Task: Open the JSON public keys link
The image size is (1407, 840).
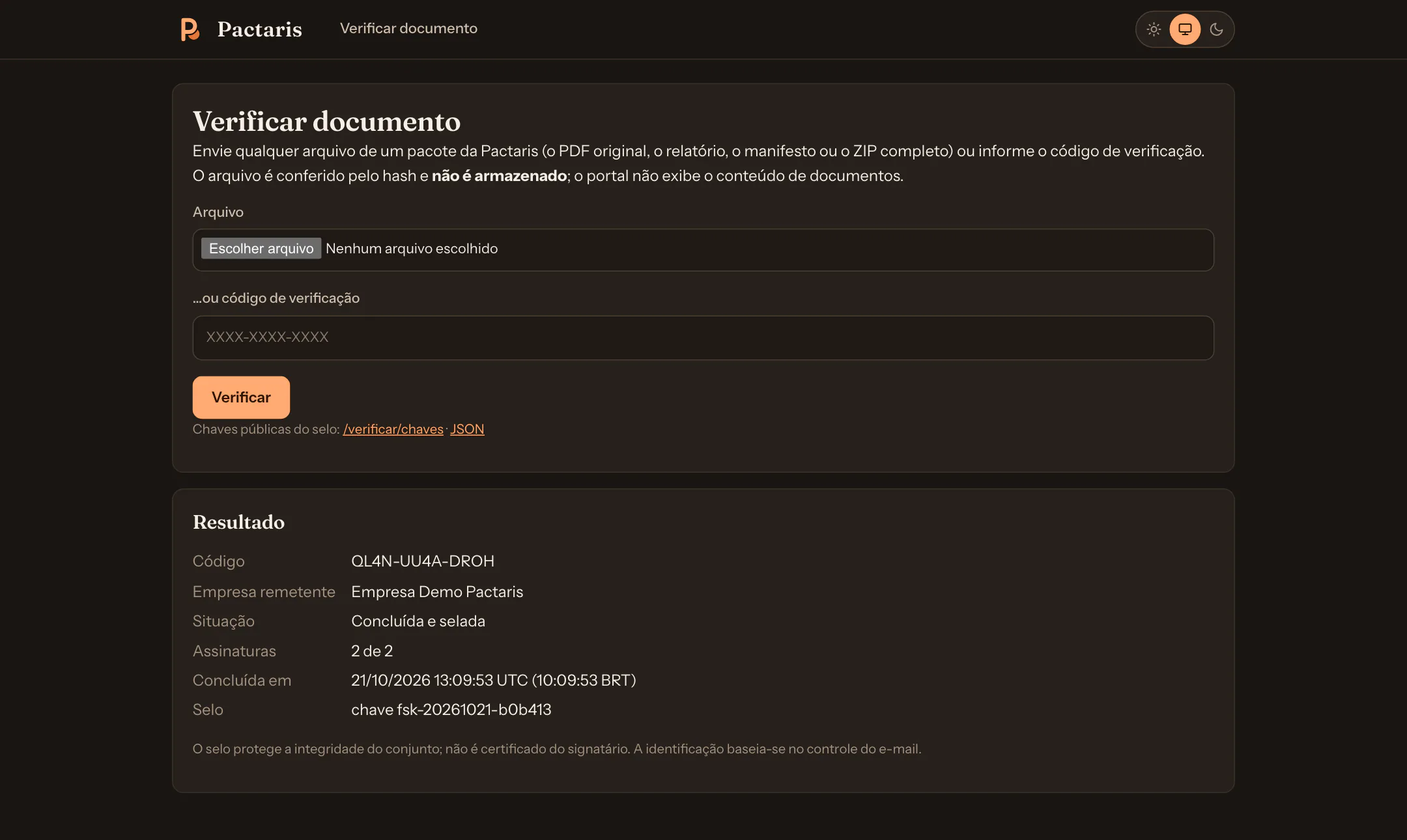Action: (x=467, y=429)
